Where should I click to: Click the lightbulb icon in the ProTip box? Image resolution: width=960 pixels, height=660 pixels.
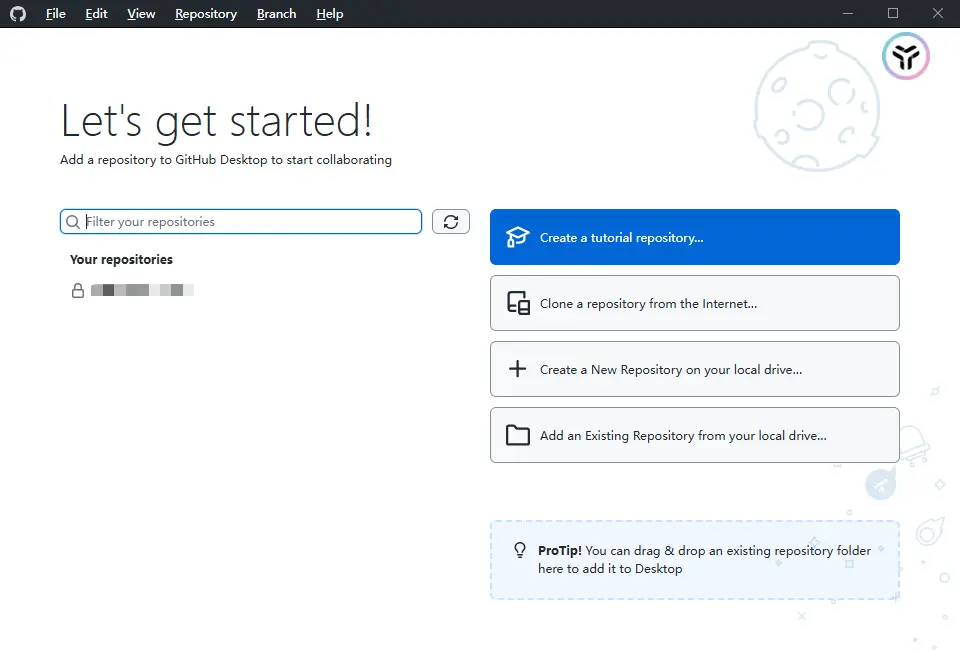tap(520, 550)
